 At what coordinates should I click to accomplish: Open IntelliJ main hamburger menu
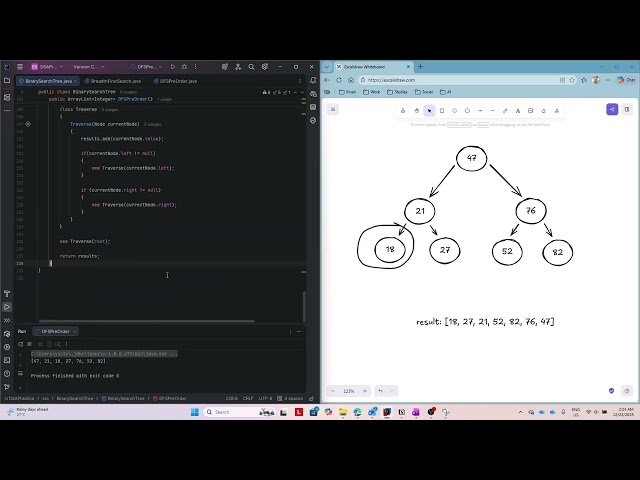tap(20, 67)
